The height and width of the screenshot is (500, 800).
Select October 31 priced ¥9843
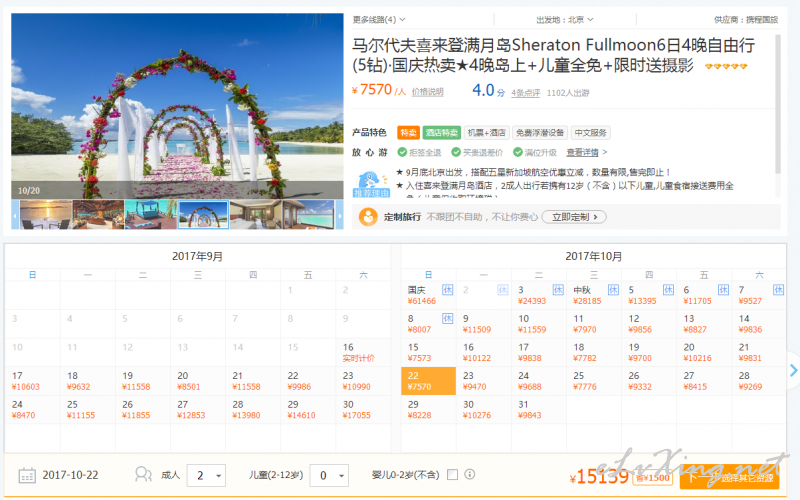[x=539, y=409]
